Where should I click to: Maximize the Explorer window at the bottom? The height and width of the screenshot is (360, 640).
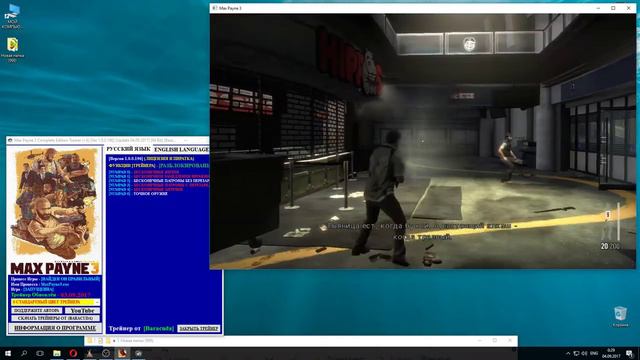click(495, 340)
